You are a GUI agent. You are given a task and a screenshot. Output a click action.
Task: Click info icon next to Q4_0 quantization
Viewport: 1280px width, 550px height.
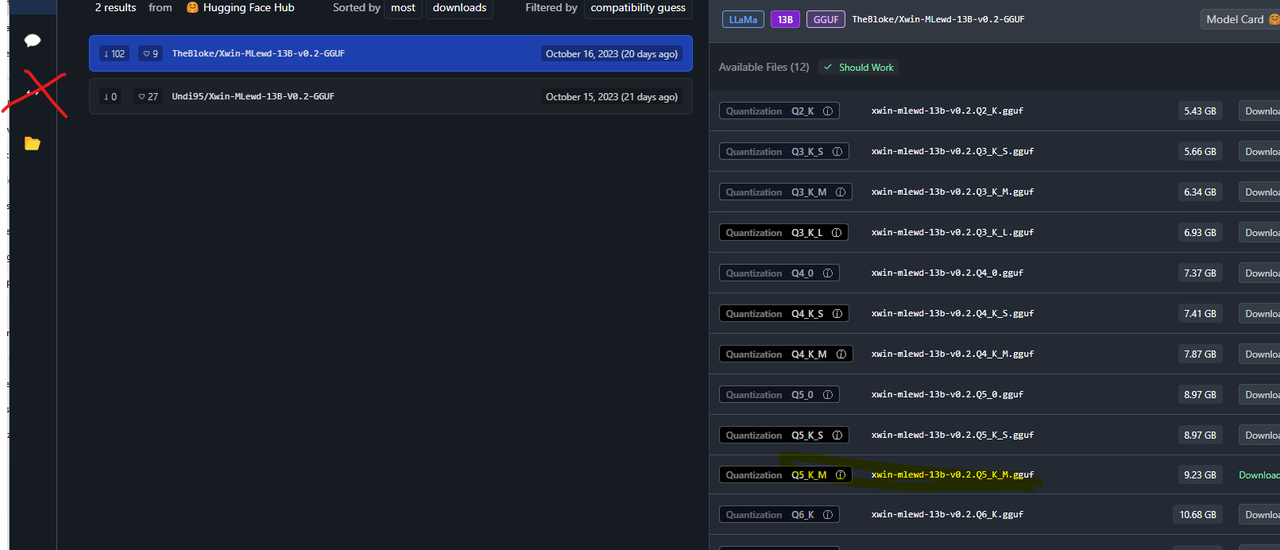[x=829, y=273]
